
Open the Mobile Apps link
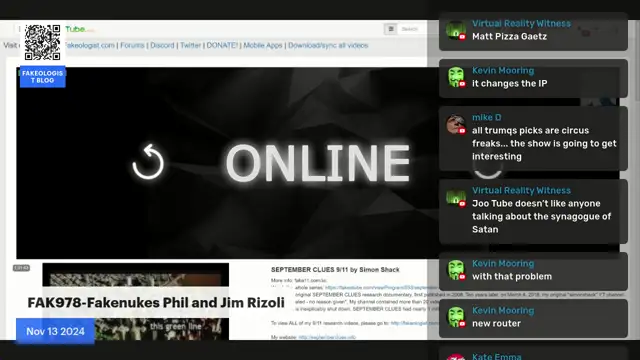(263, 45)
